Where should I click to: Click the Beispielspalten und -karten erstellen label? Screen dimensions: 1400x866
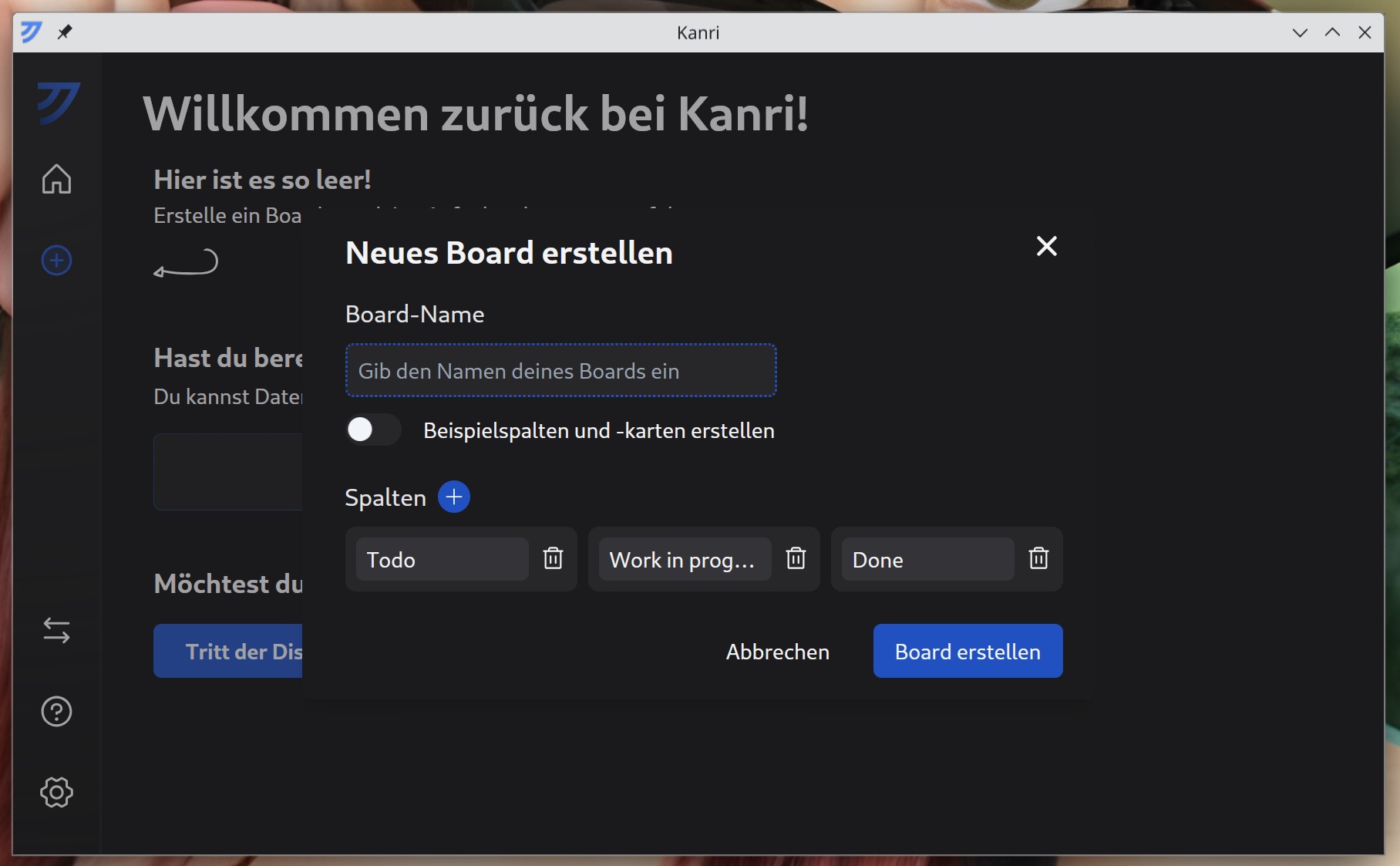point(599,430)
